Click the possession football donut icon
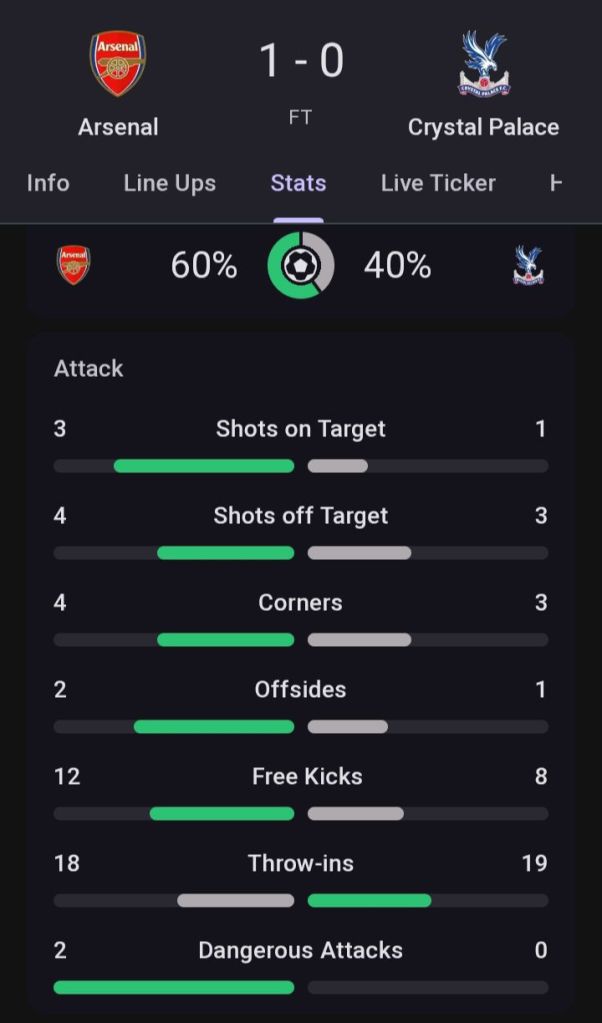Image resolution: width=602 pixels, height=1023 pixels. [301, 266]
